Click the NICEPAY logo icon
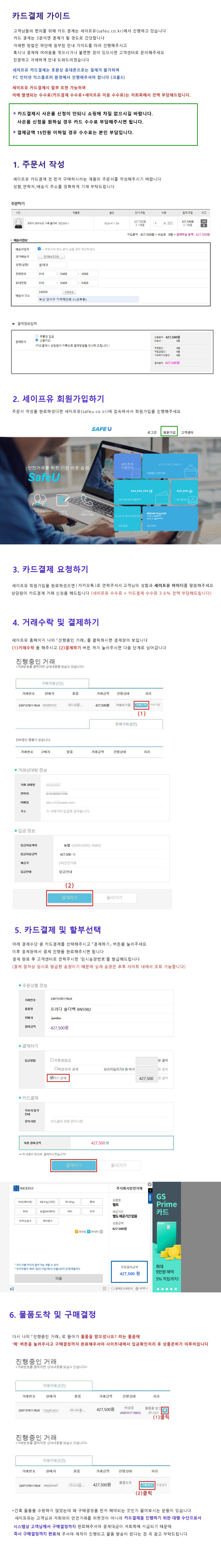Screen dimensions: 221x1568 tap(16, 1188)
